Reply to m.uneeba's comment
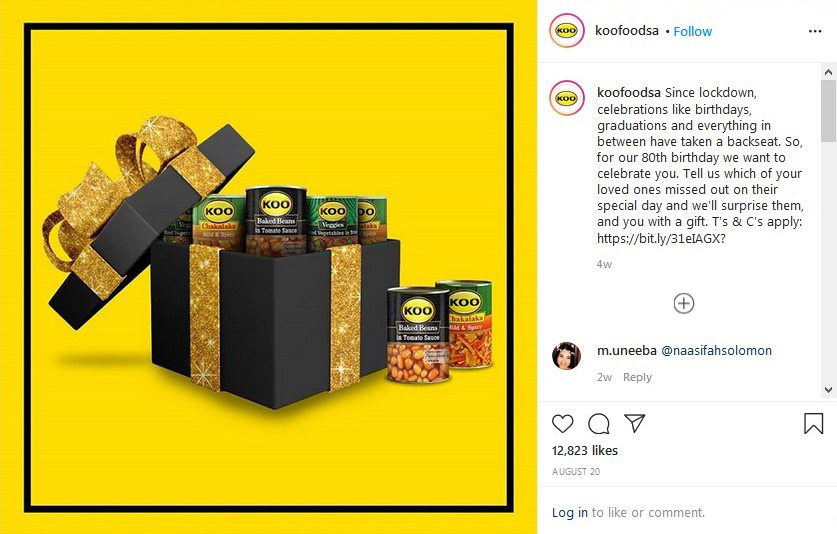The height and width of the screenshot is (534, 837). click(637, 377)
